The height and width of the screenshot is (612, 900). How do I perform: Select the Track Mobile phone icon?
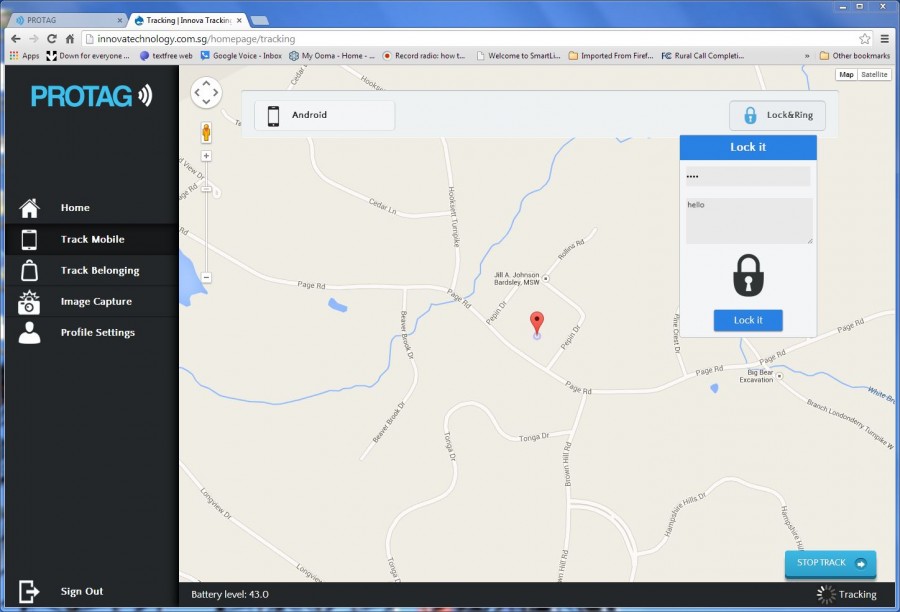pos(29,240)
